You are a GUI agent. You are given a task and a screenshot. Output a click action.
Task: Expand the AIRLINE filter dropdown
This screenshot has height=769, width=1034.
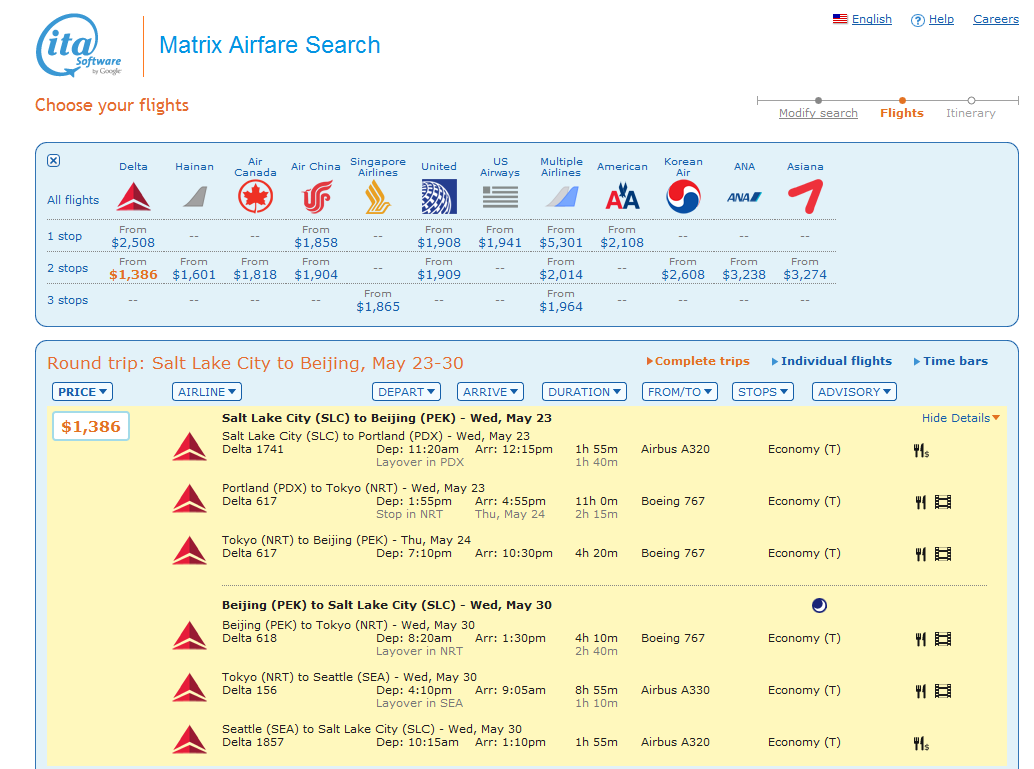click(x=207, y=392)
